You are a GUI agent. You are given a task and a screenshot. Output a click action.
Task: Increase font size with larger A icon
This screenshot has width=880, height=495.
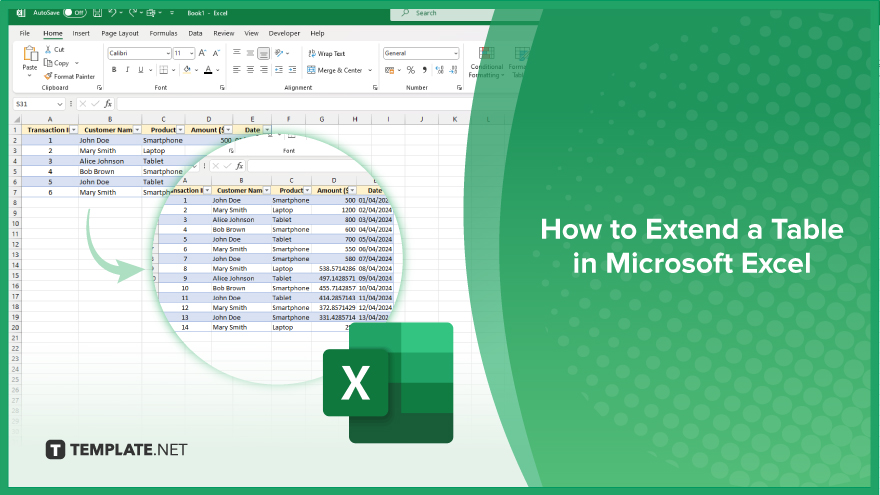tap(203, 53)
